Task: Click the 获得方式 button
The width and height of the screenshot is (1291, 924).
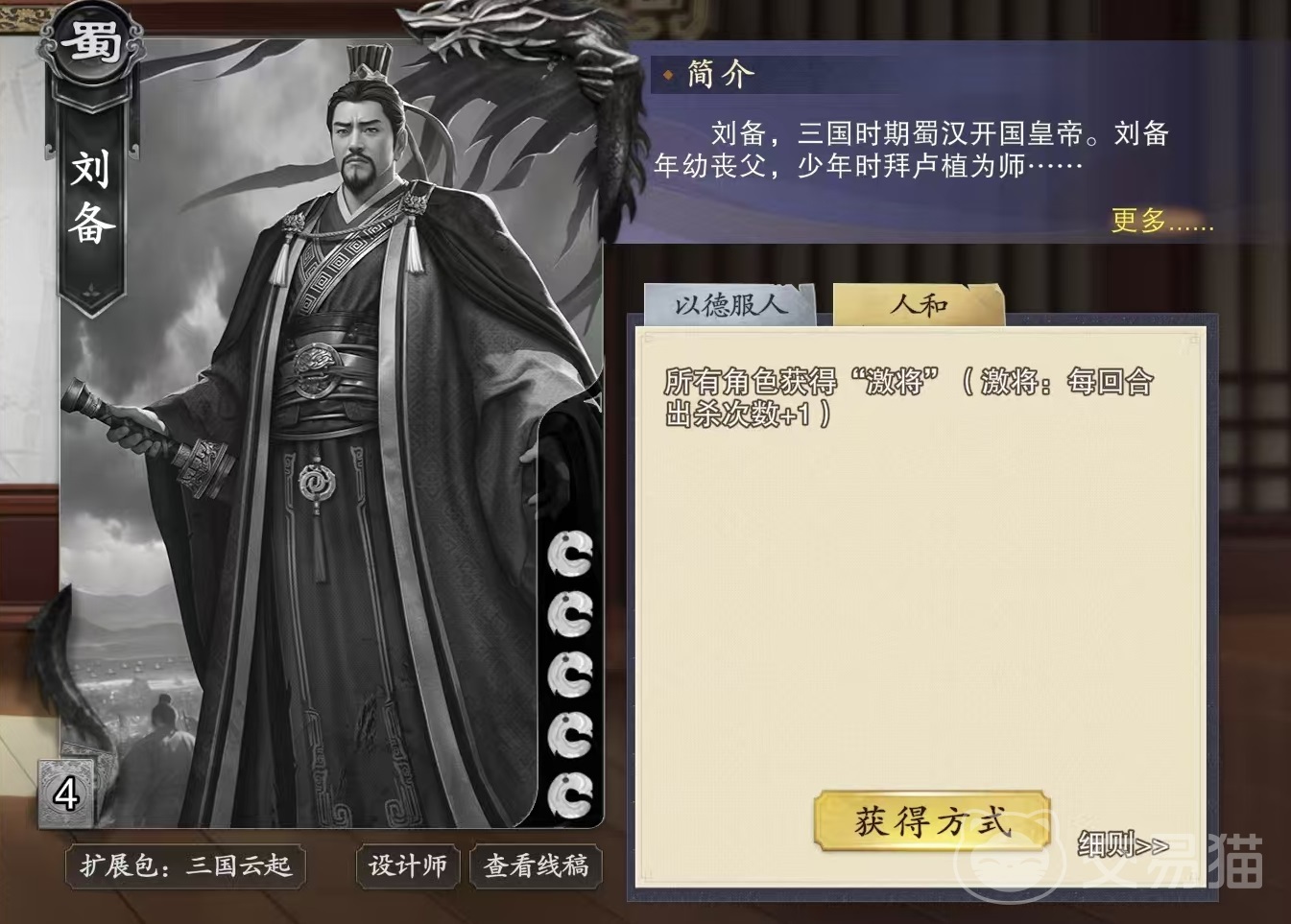Action: tap(932, 821)
